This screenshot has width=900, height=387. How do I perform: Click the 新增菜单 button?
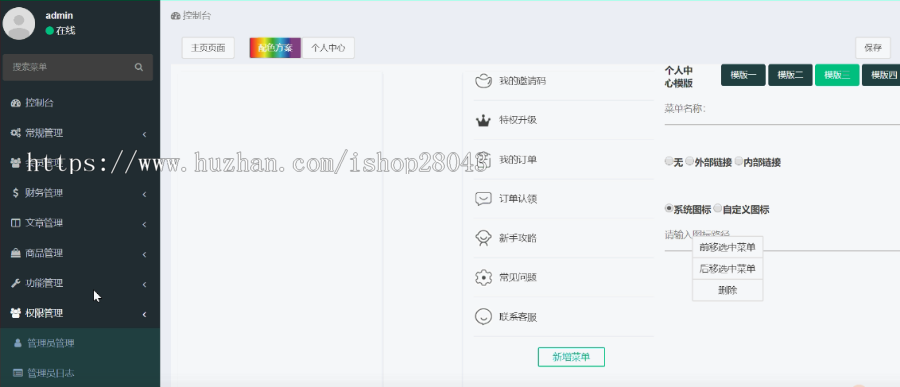coord(571,357)
